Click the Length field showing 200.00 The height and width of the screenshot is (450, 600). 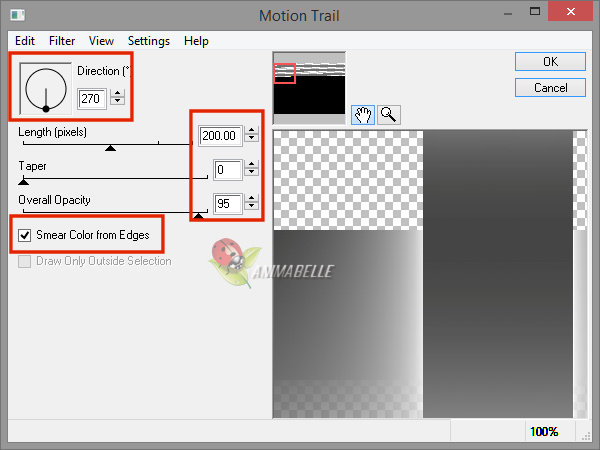click(220, 136)
